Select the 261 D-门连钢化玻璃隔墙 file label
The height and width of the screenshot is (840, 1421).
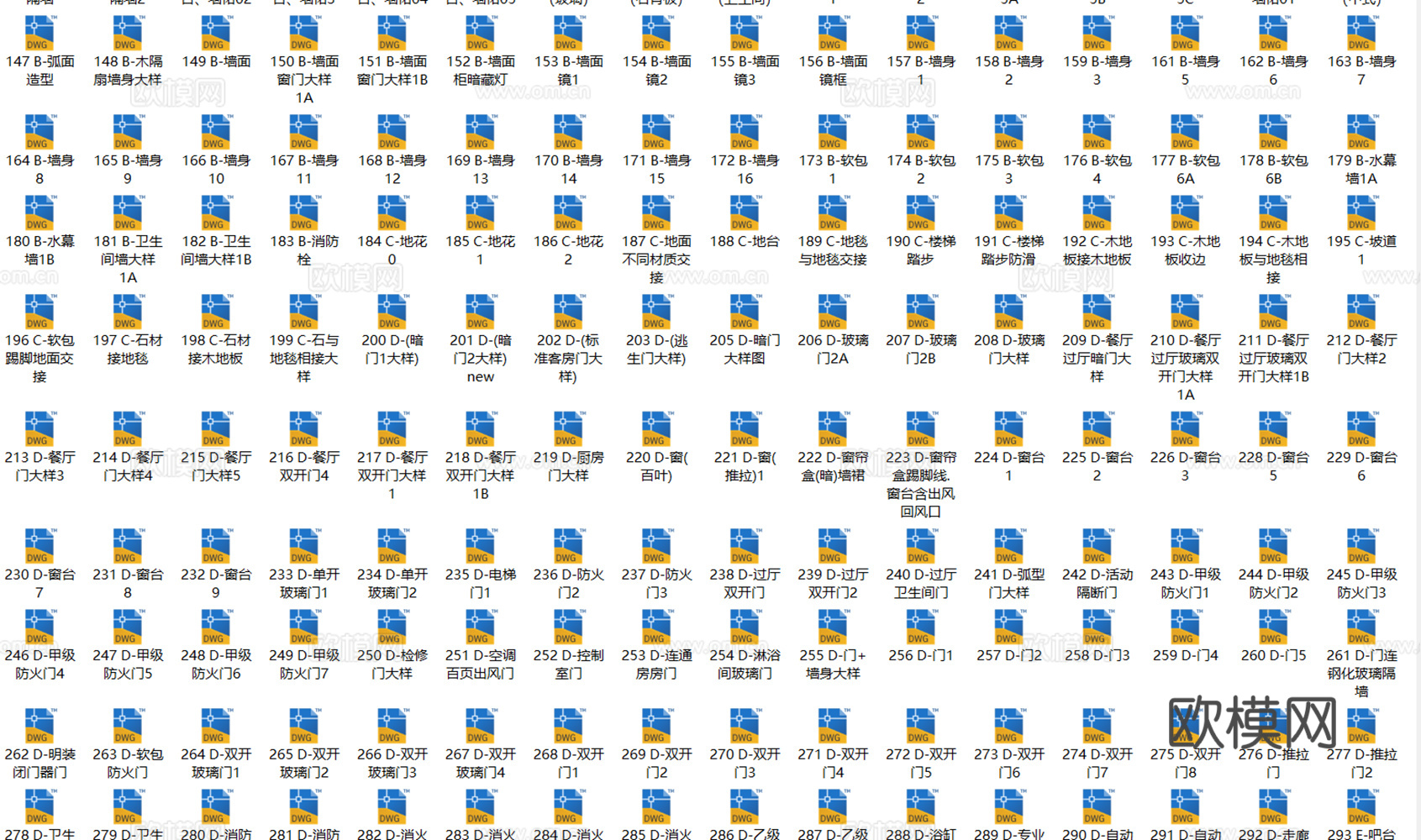point(1360,673)
